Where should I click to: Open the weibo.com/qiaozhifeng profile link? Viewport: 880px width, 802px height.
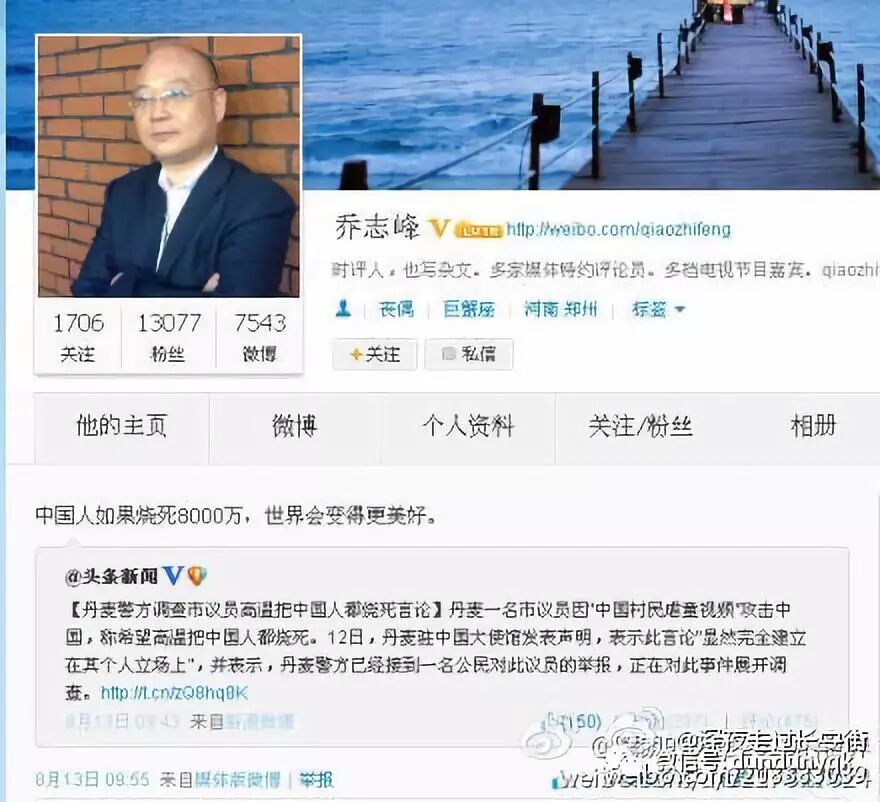618,230
